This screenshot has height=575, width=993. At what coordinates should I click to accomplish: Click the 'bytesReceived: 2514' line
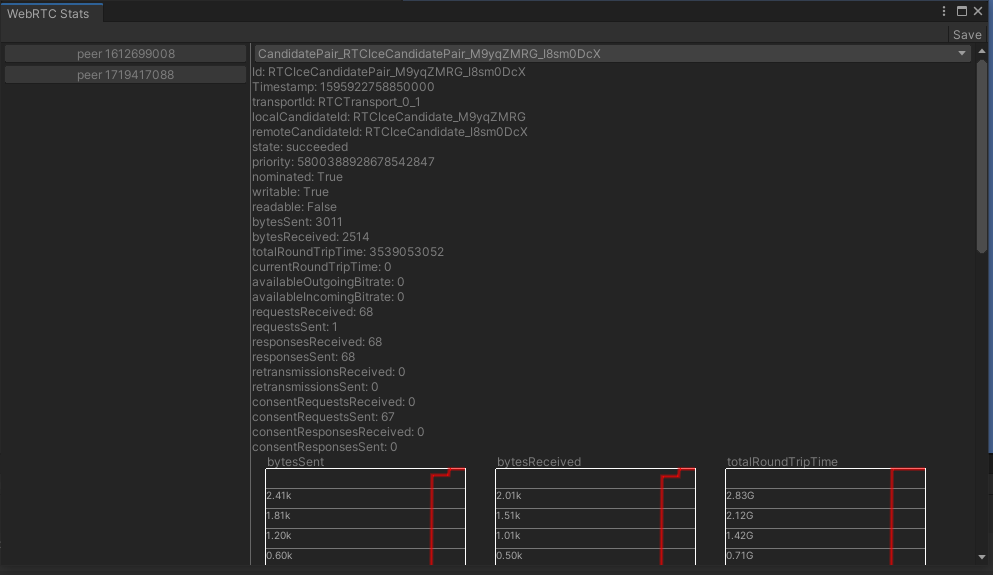(x=311, y=237)
